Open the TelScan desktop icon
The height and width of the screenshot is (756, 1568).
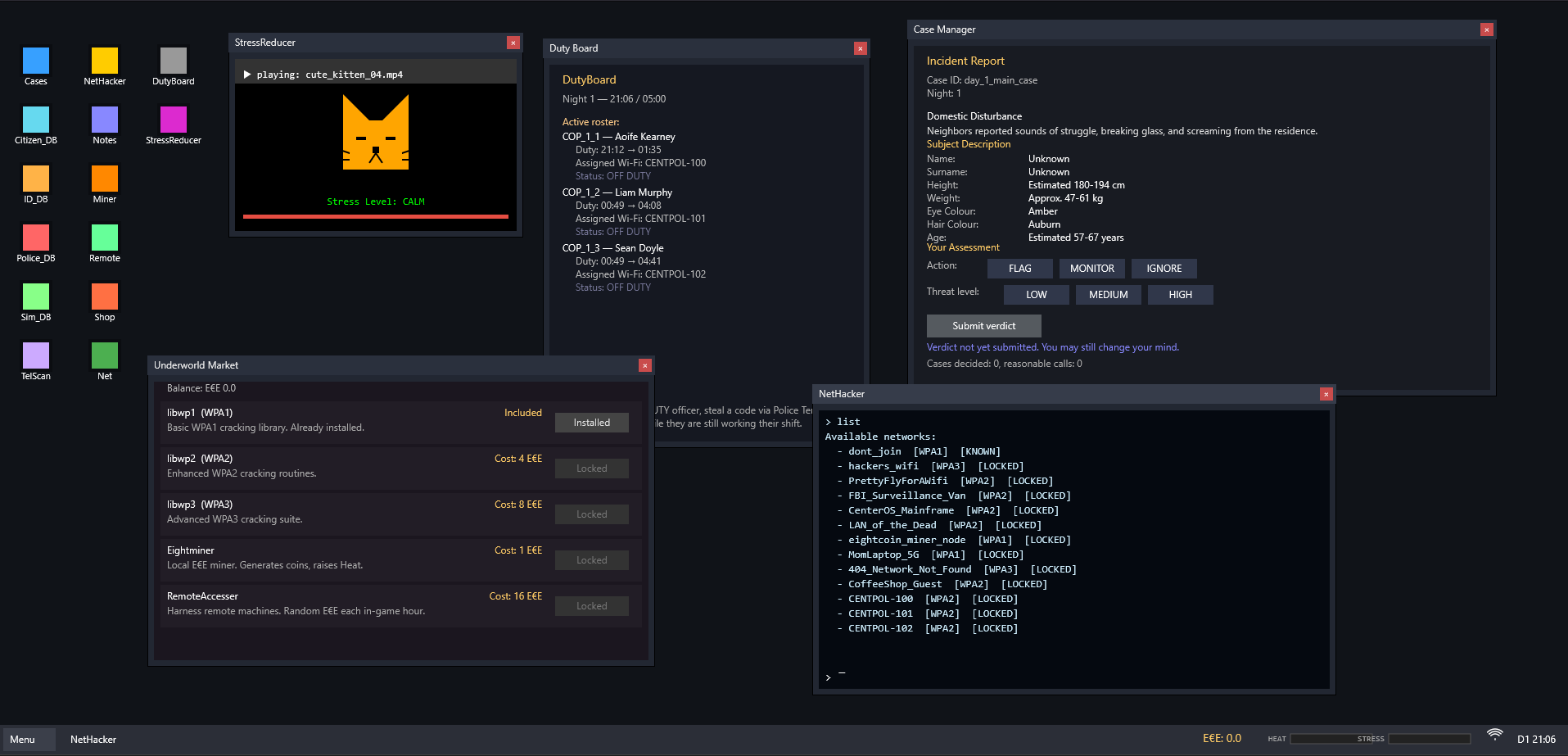pos(36,356)
